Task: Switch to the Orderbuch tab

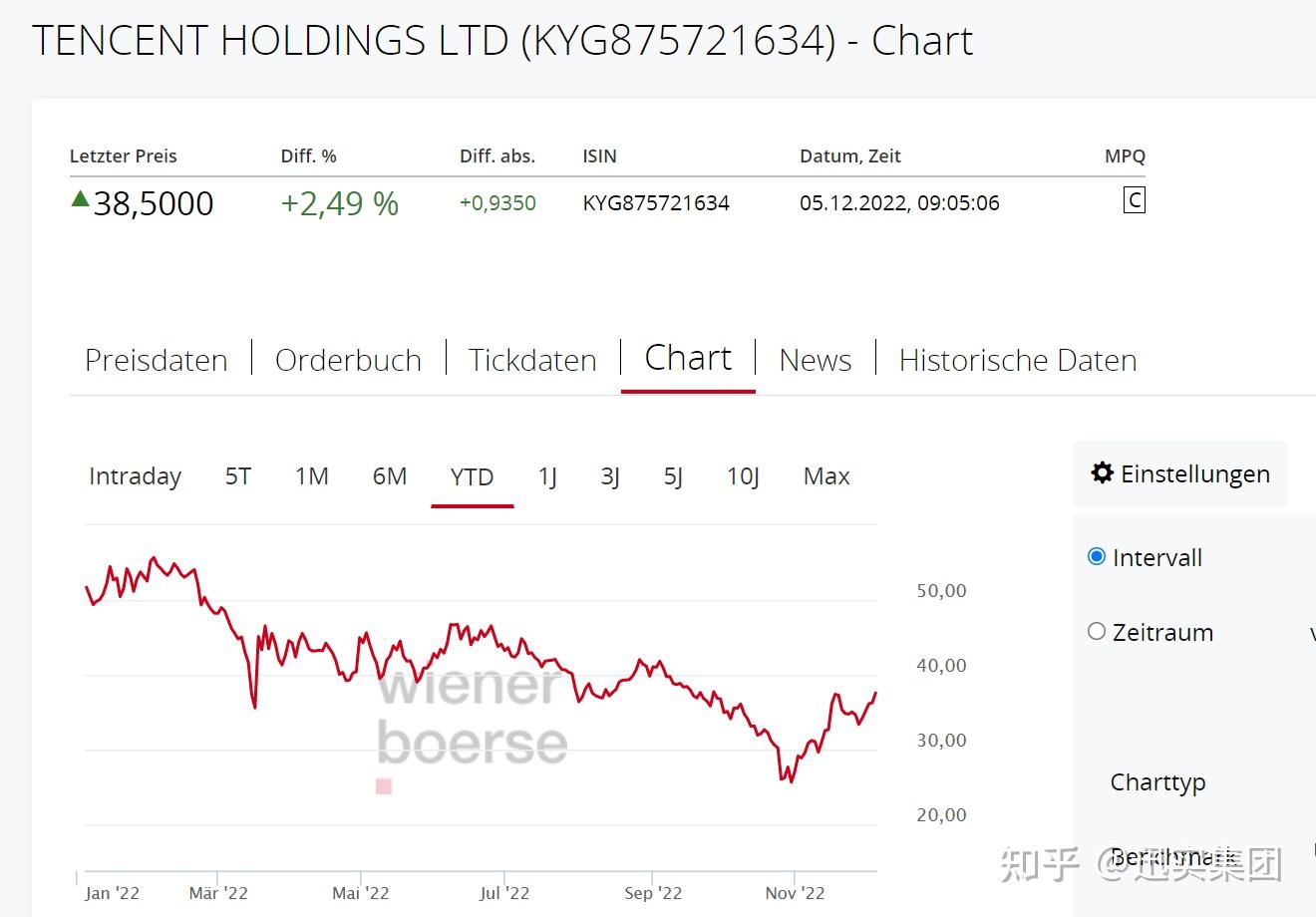Action: 348,360
